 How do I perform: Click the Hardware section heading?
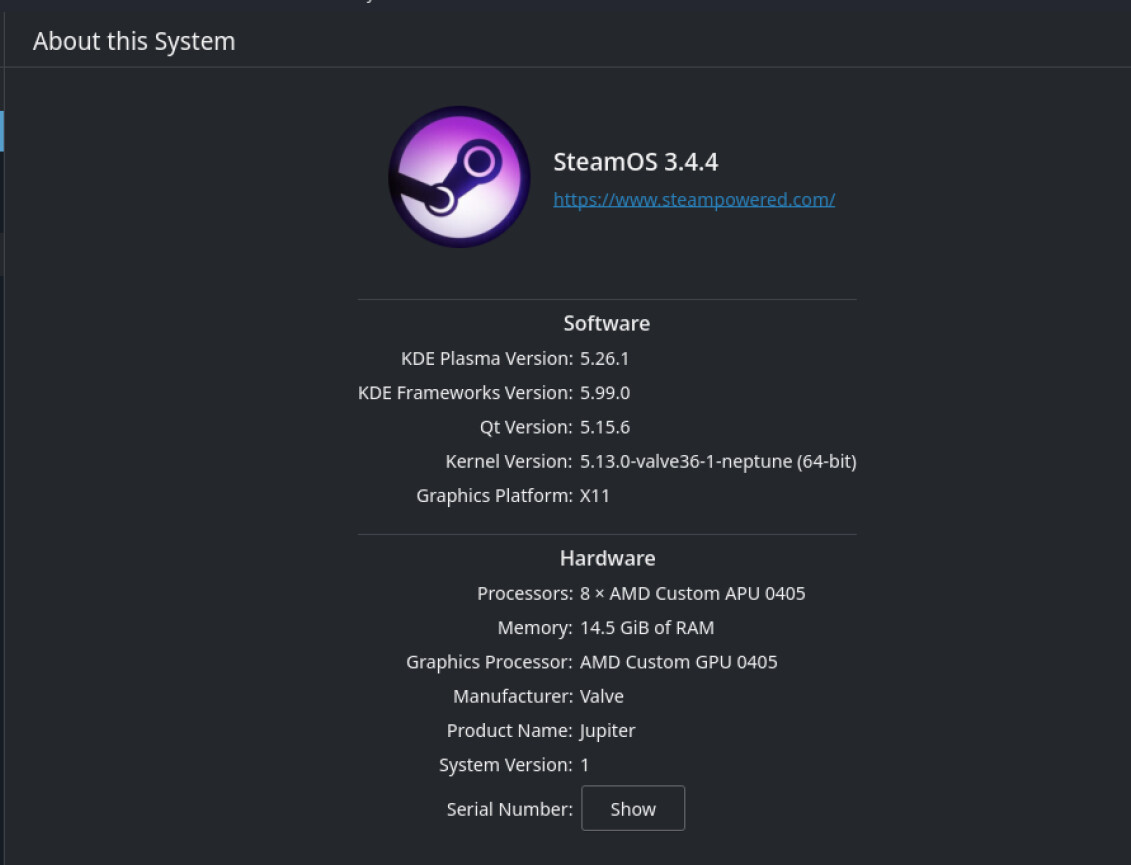tap(607, 558)
